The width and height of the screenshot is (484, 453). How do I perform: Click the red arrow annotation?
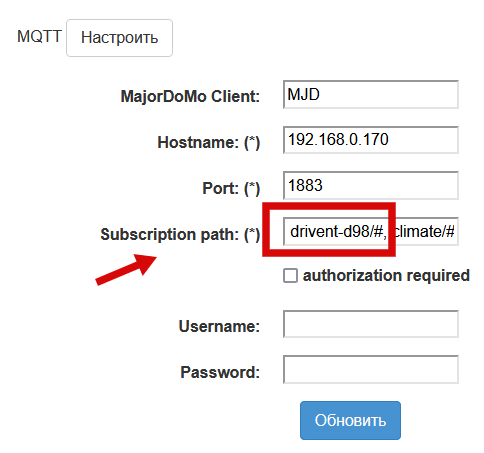pyautogui.click(x=126, y=269)
